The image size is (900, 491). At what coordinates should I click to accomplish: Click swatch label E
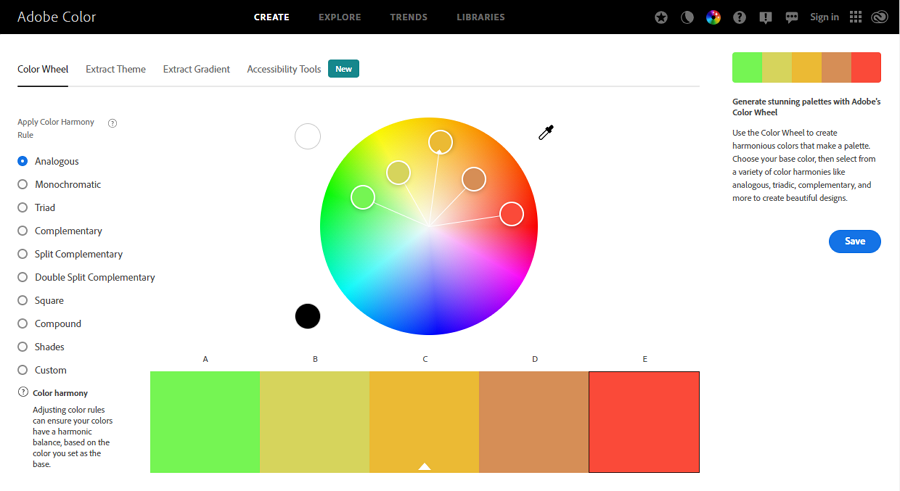(645, 359)
